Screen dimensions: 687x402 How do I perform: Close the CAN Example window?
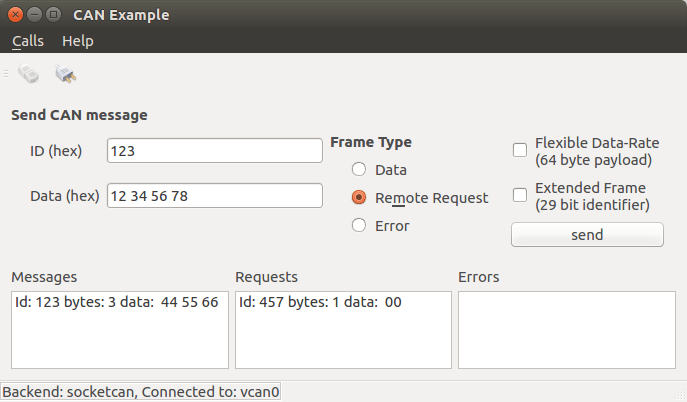pyautogui.click(x=16, y=15)
